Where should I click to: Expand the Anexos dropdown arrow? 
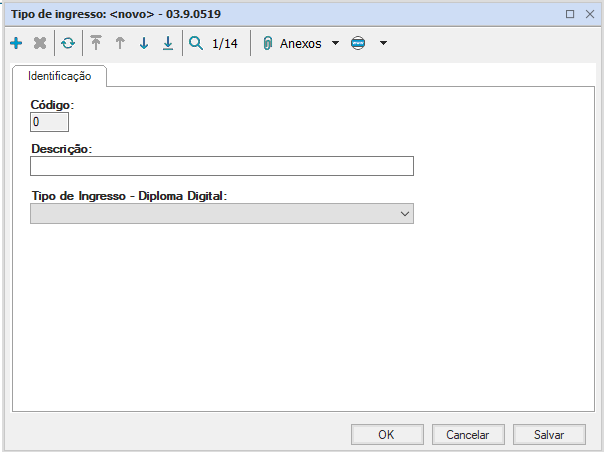click(x=335, y=44)
